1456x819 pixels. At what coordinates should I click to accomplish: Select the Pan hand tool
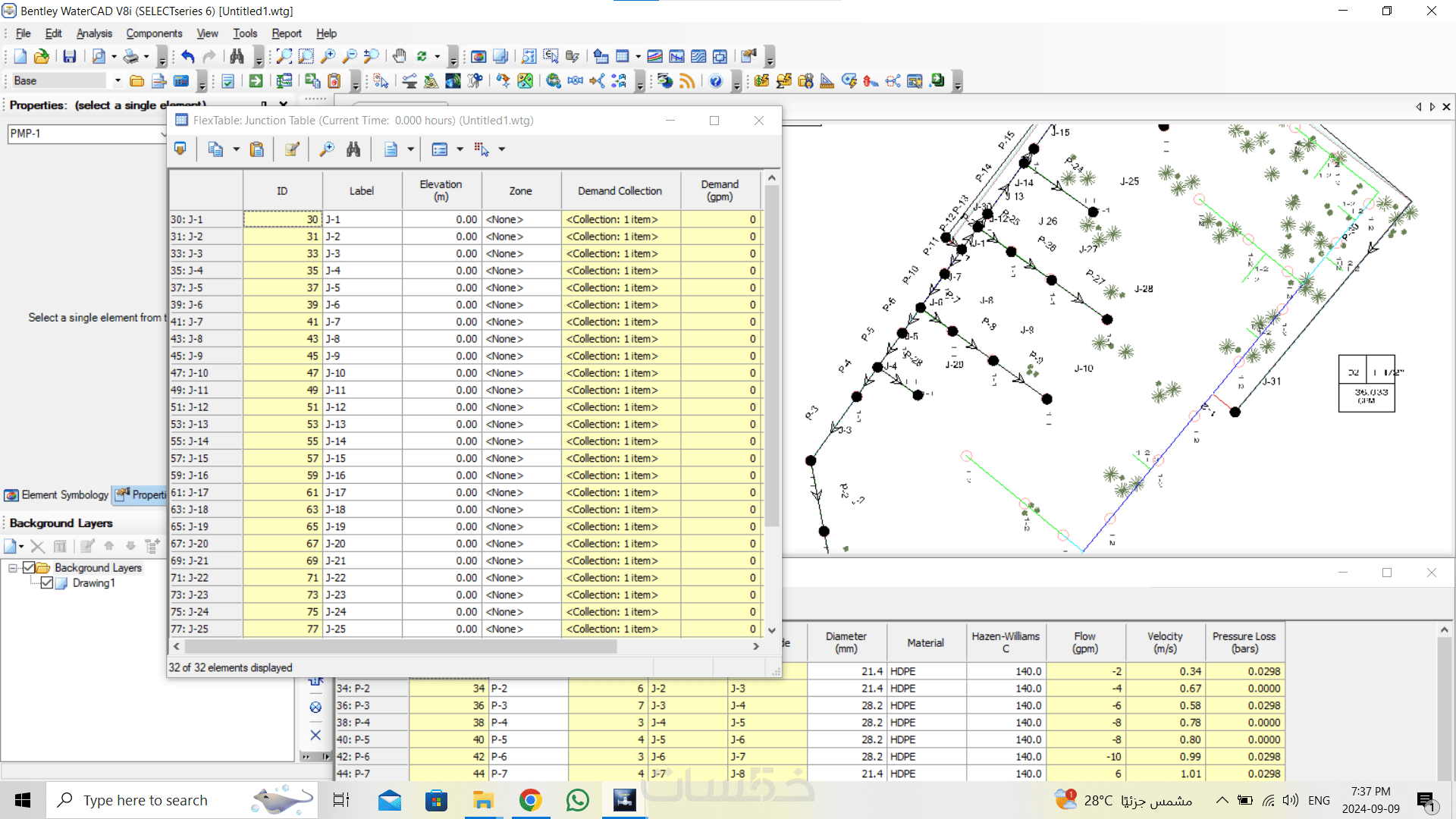click(399, 56)
